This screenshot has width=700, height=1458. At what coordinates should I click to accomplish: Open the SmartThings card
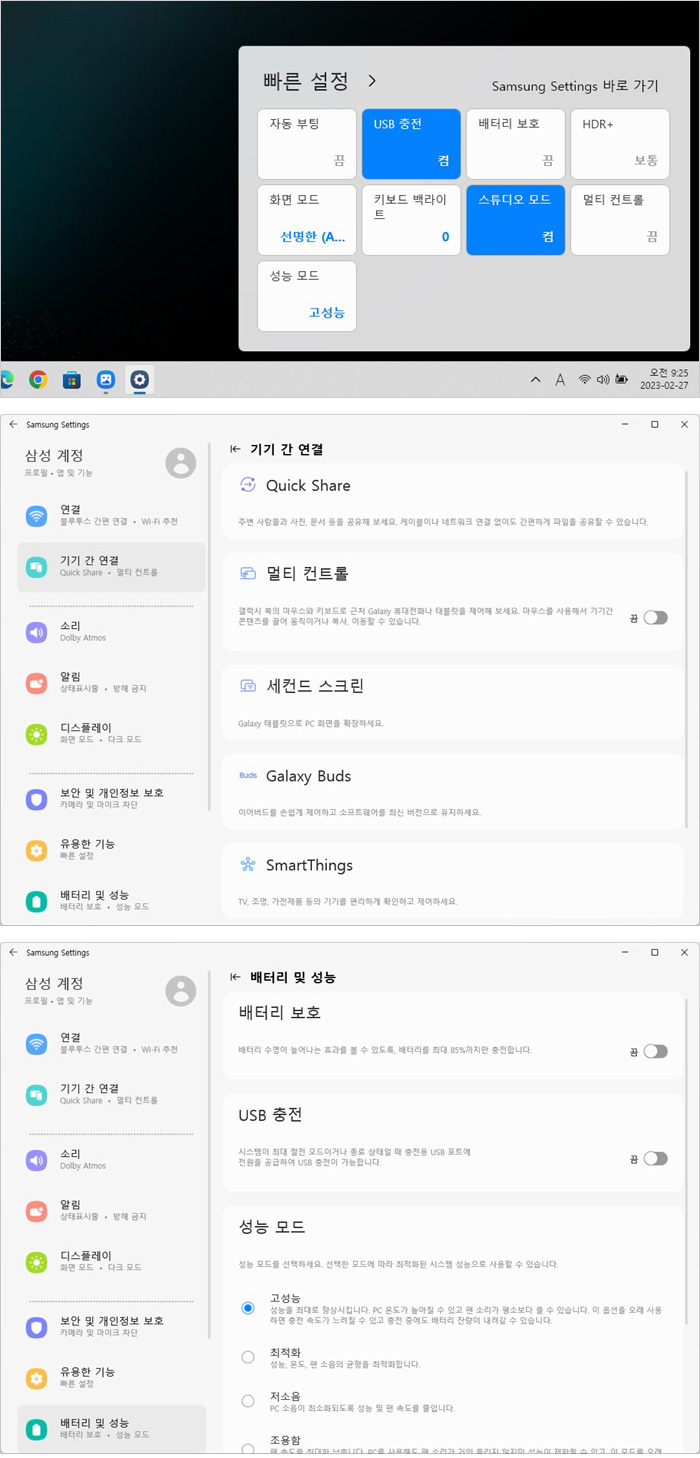pyautogui.click(x=452, y=881)
